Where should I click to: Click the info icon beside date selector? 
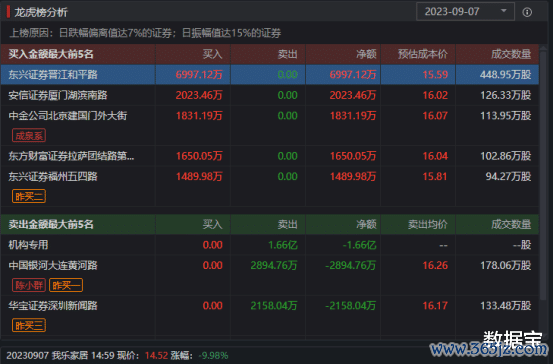(x=527, y=12)
